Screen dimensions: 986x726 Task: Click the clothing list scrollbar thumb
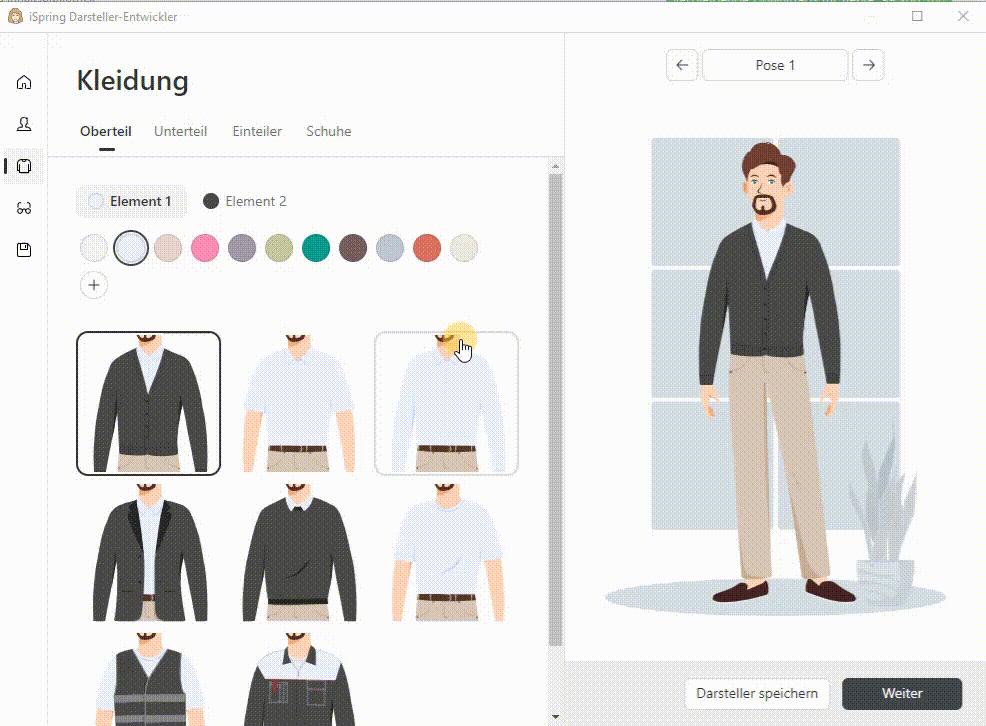(555, 410)
